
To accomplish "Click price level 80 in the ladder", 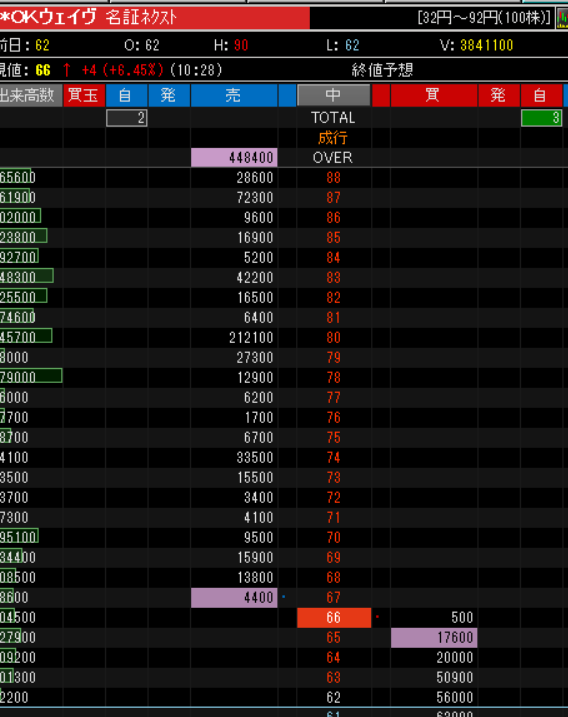I will coord(333,337).
